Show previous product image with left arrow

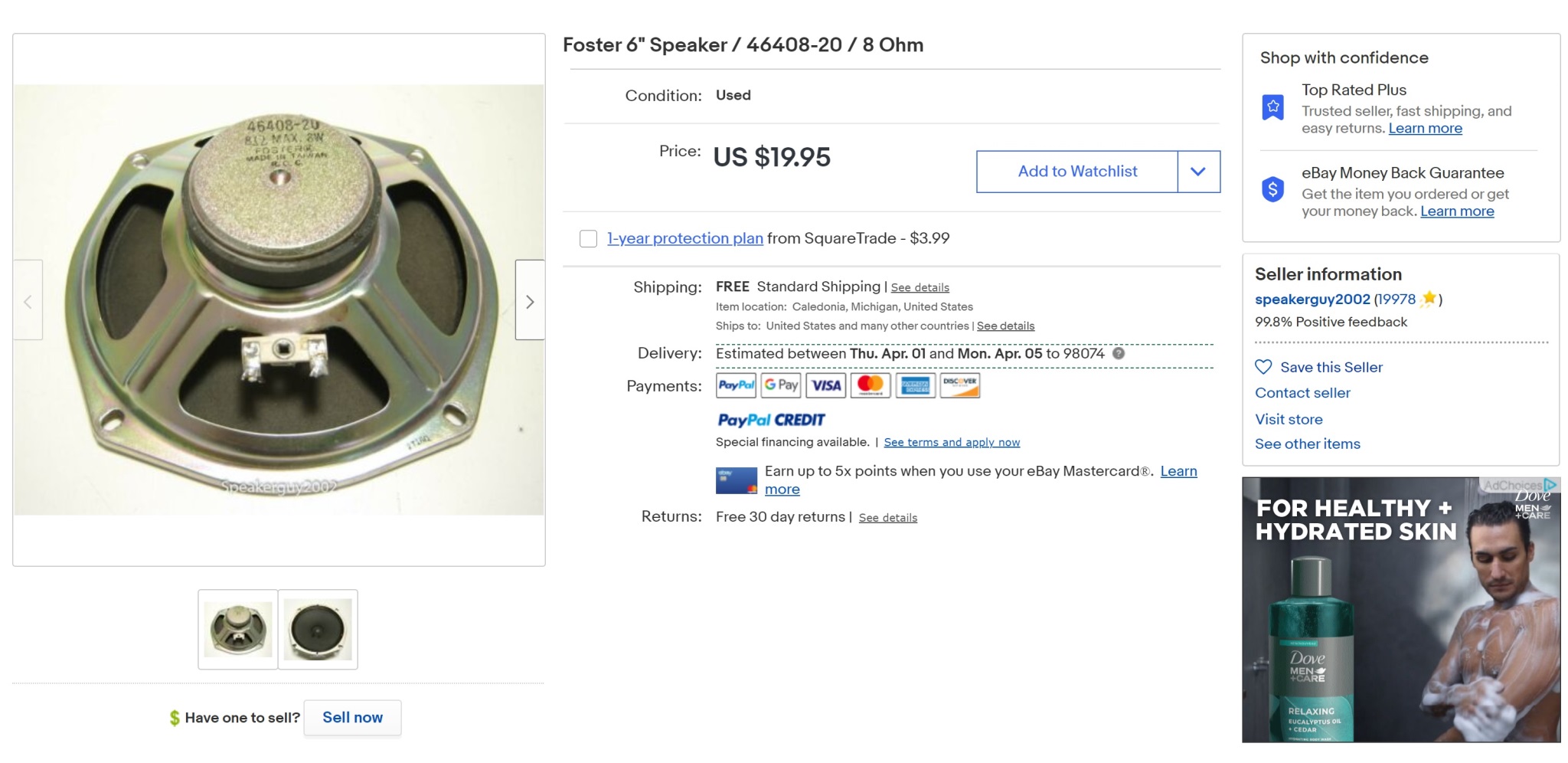click(x=28, y=301)
